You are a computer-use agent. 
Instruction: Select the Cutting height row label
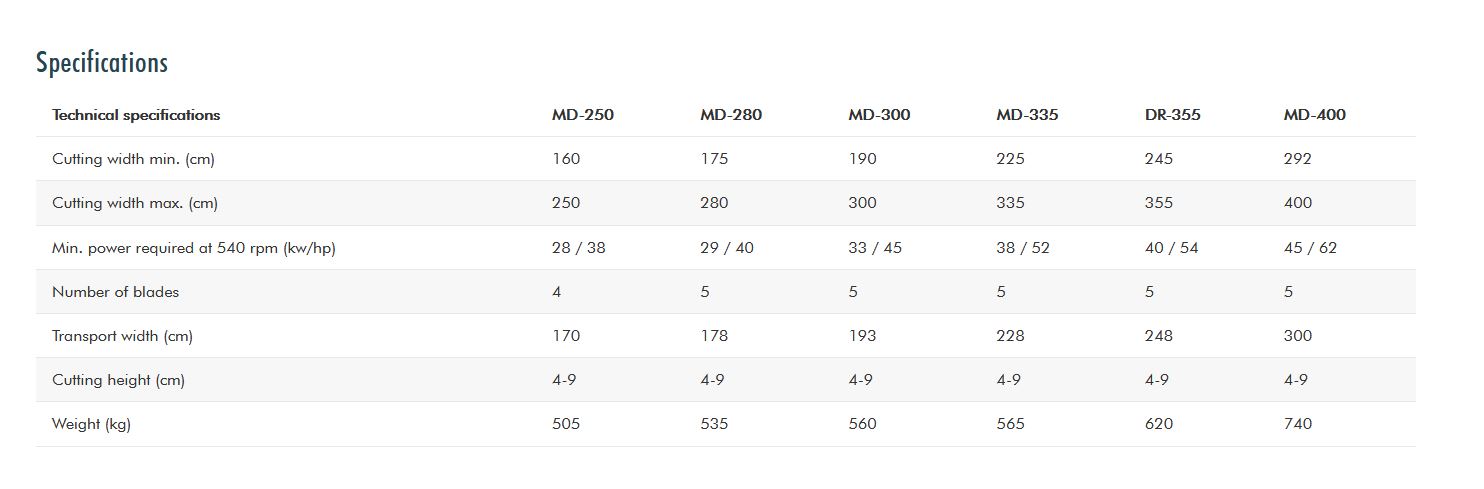click(118, 380)
